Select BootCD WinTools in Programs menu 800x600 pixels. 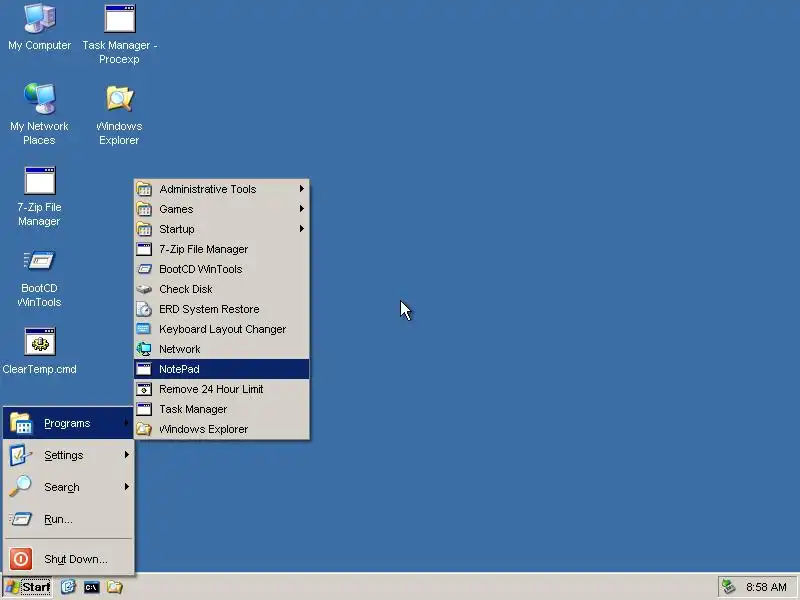(221, 269)
